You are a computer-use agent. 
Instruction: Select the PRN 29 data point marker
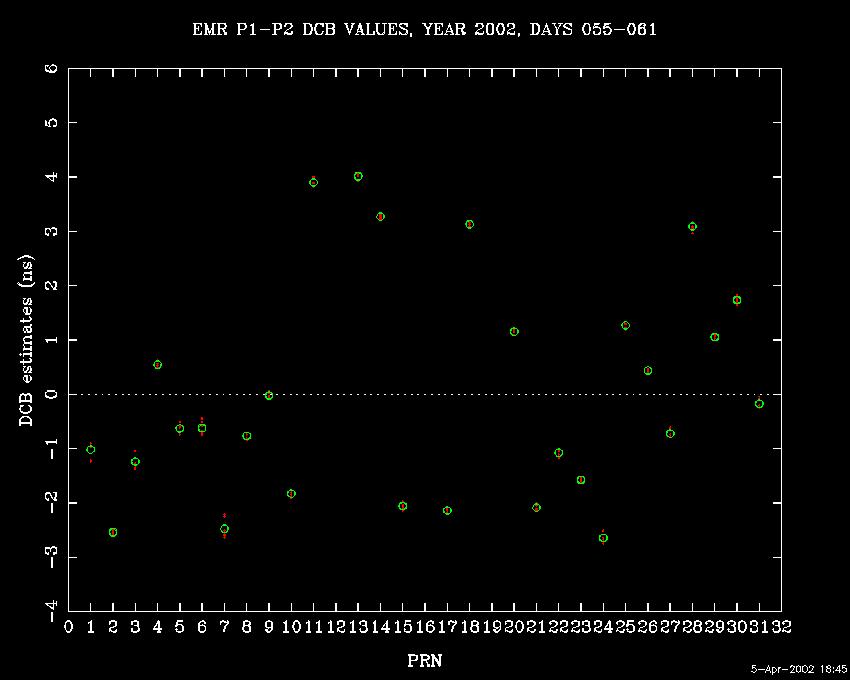point(714,337)
